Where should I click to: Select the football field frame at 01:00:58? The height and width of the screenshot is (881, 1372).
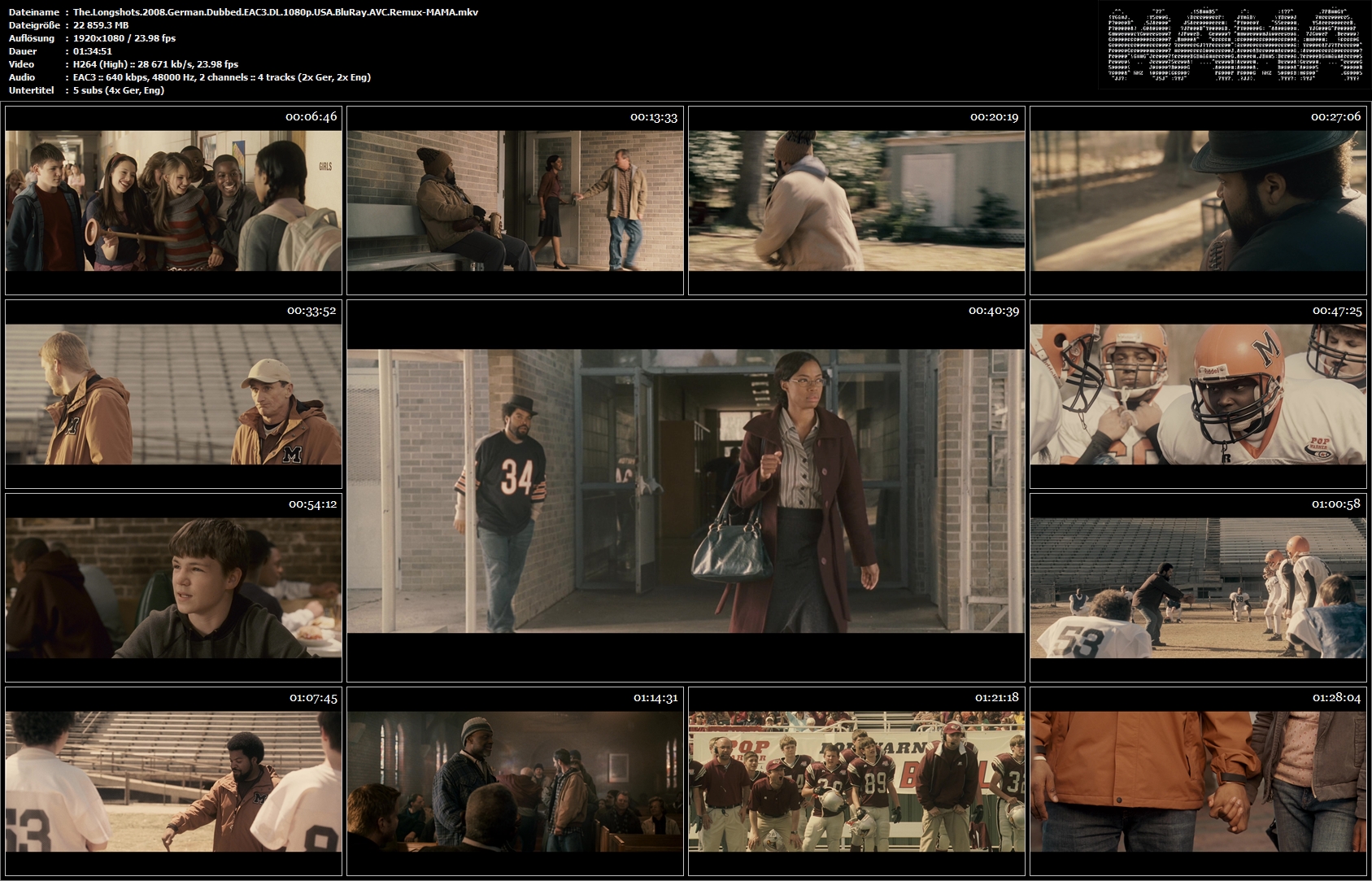pos(1198,587)
